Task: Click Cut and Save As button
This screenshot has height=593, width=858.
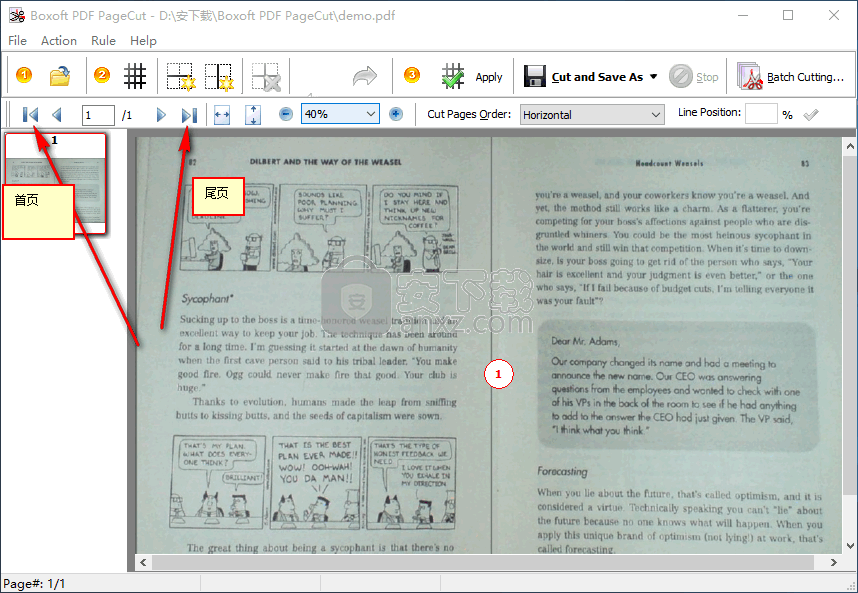Action: click(597, 77)
